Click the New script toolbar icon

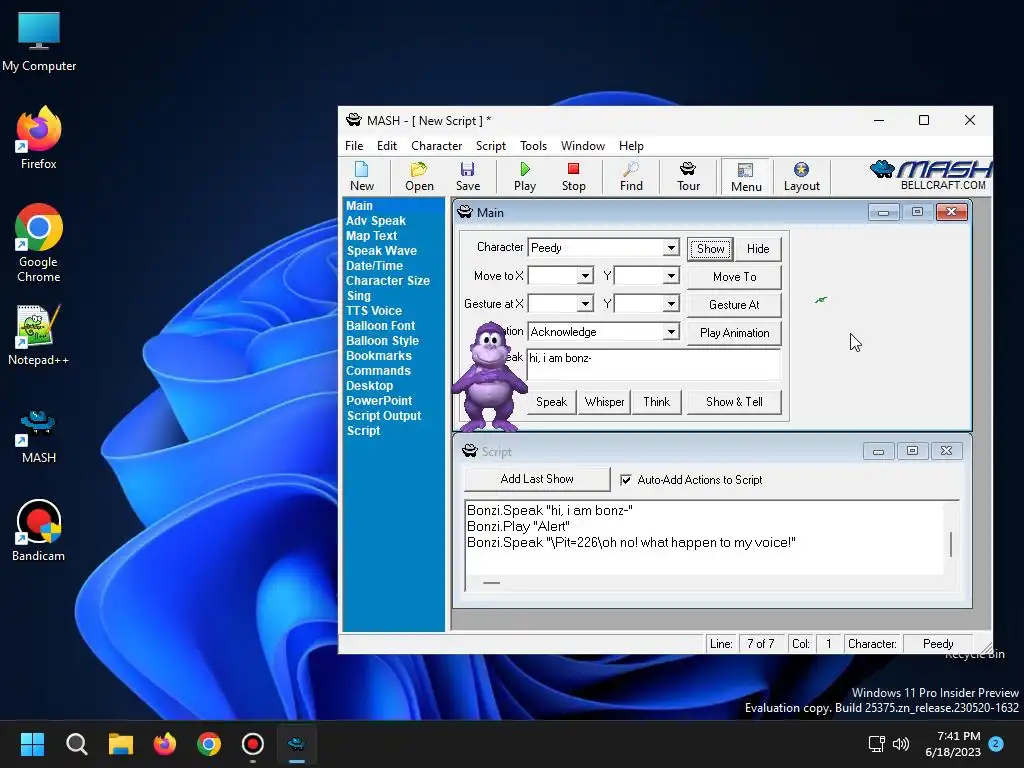pos(362,177)
